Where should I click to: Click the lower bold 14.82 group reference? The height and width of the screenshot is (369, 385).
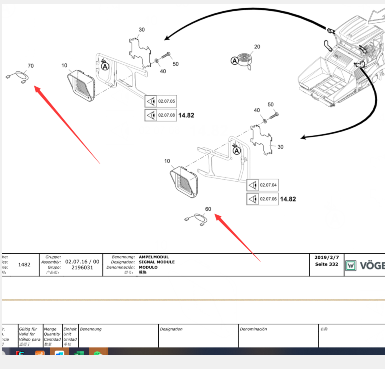click(x=288, y=199)
